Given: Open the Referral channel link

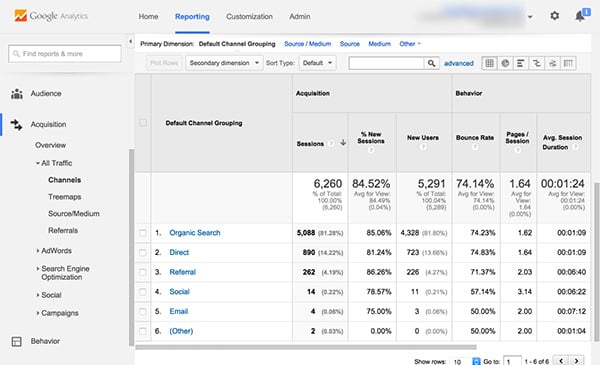Looking at the screenshot, I should (183, 272).
